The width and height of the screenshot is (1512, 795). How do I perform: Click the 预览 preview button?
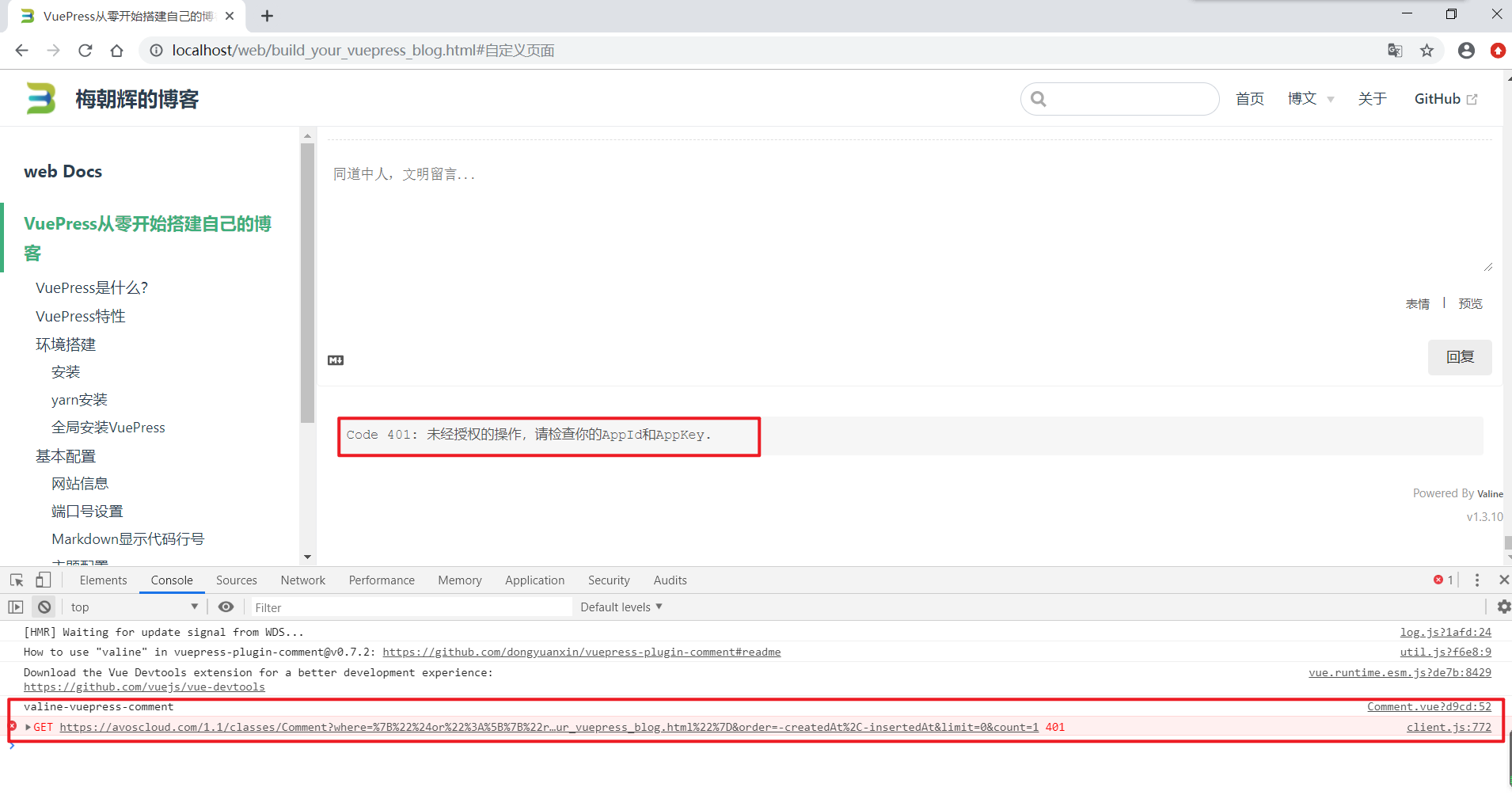pyautogui.click(x=1471, y=304)
